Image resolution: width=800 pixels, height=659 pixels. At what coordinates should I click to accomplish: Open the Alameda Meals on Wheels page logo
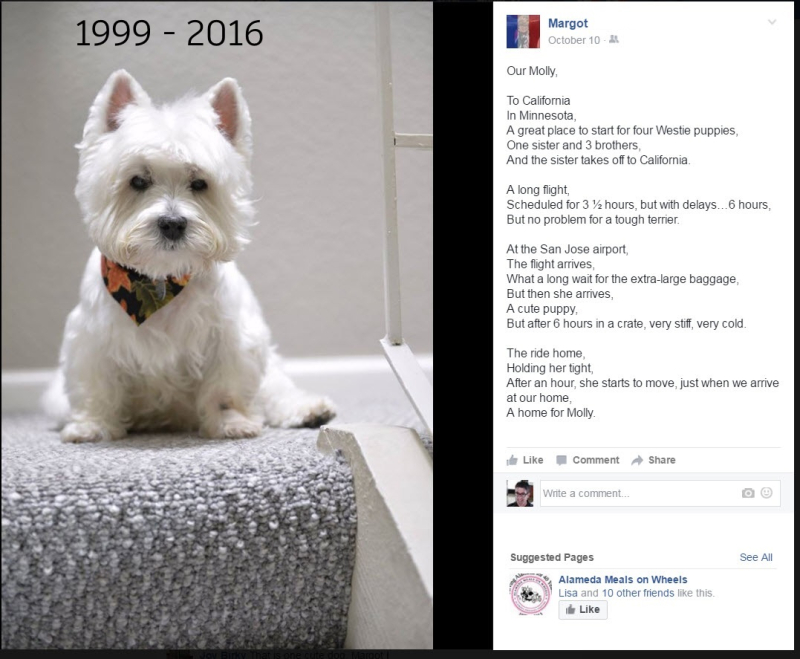[530, 594]
